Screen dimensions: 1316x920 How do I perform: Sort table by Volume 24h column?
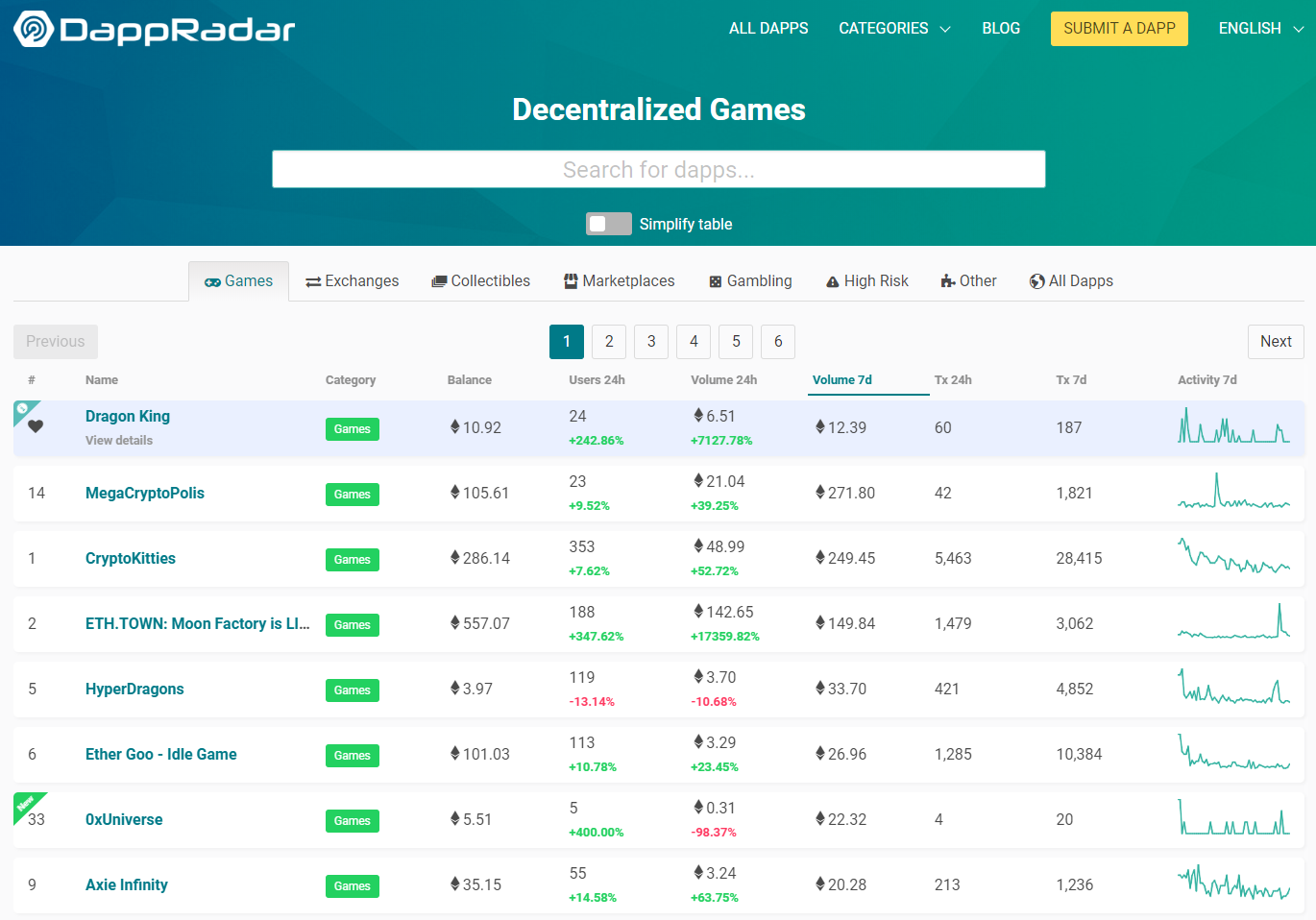tap(724, 380)
